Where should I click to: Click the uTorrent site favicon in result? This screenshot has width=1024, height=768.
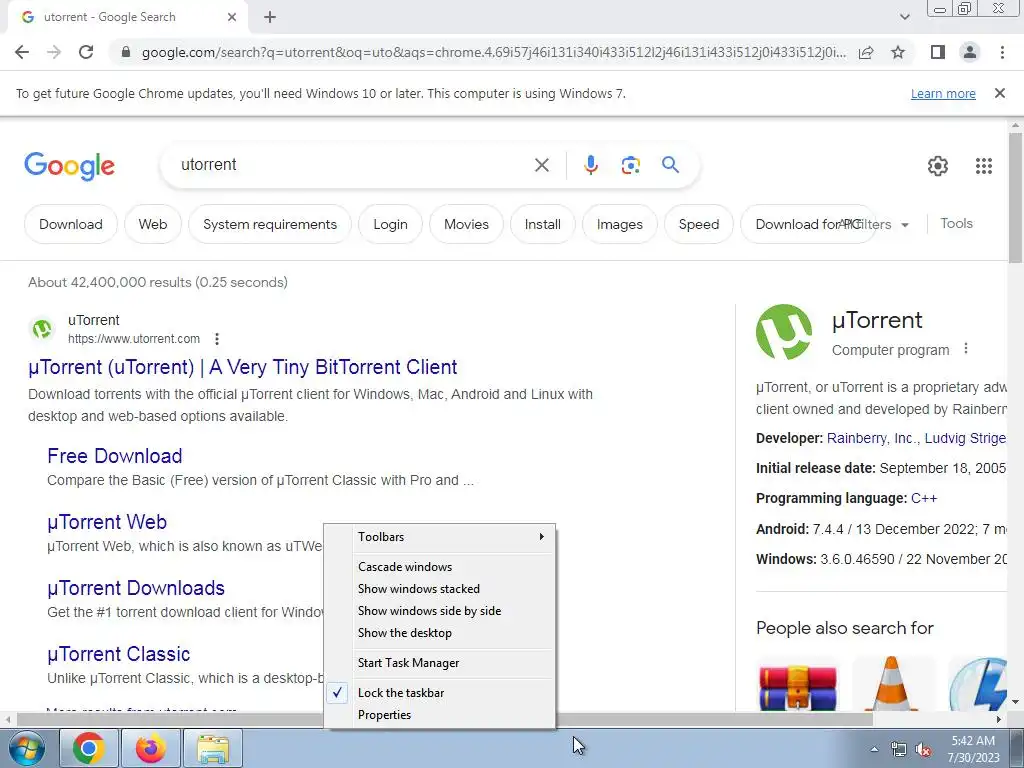[42, 328]
